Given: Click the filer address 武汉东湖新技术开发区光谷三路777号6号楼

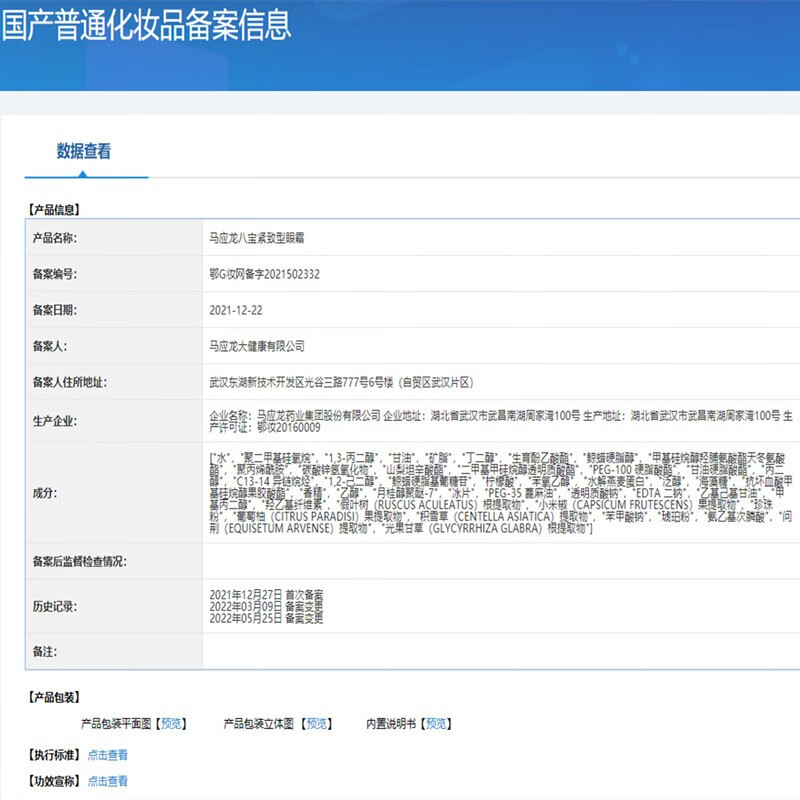Looking at the screenshot, I should click(x=301, y=383).
